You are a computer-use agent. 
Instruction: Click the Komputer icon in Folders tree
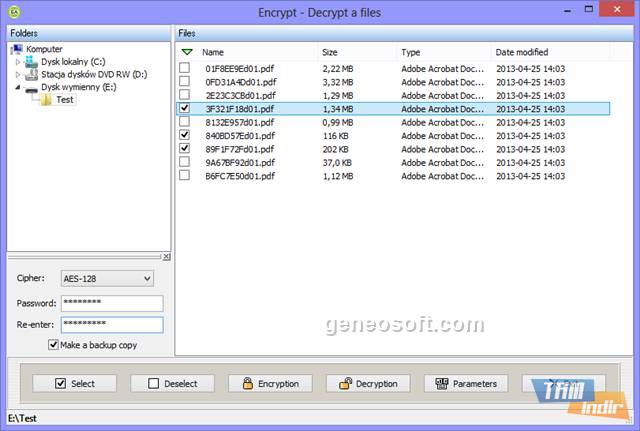click(x=18, y=48)
